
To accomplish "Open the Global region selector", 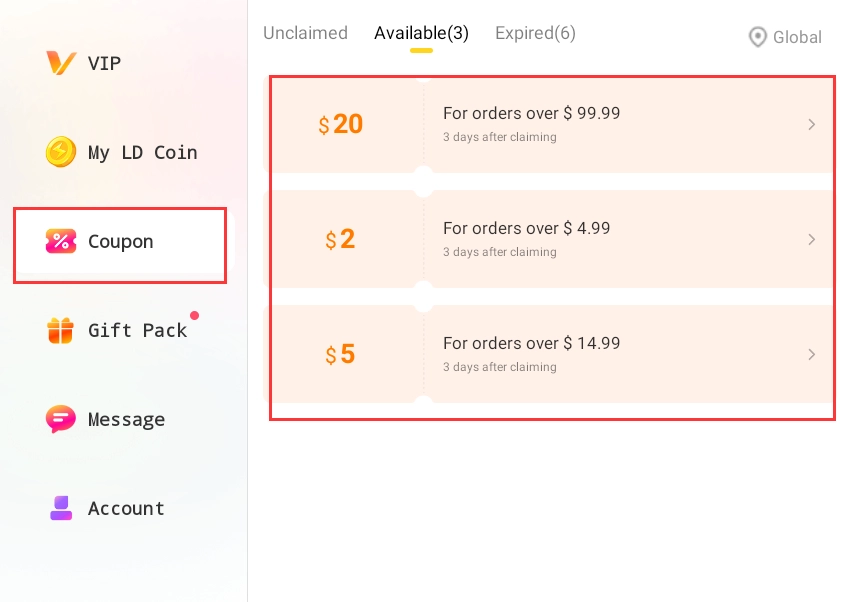I will tap(785, 37).
